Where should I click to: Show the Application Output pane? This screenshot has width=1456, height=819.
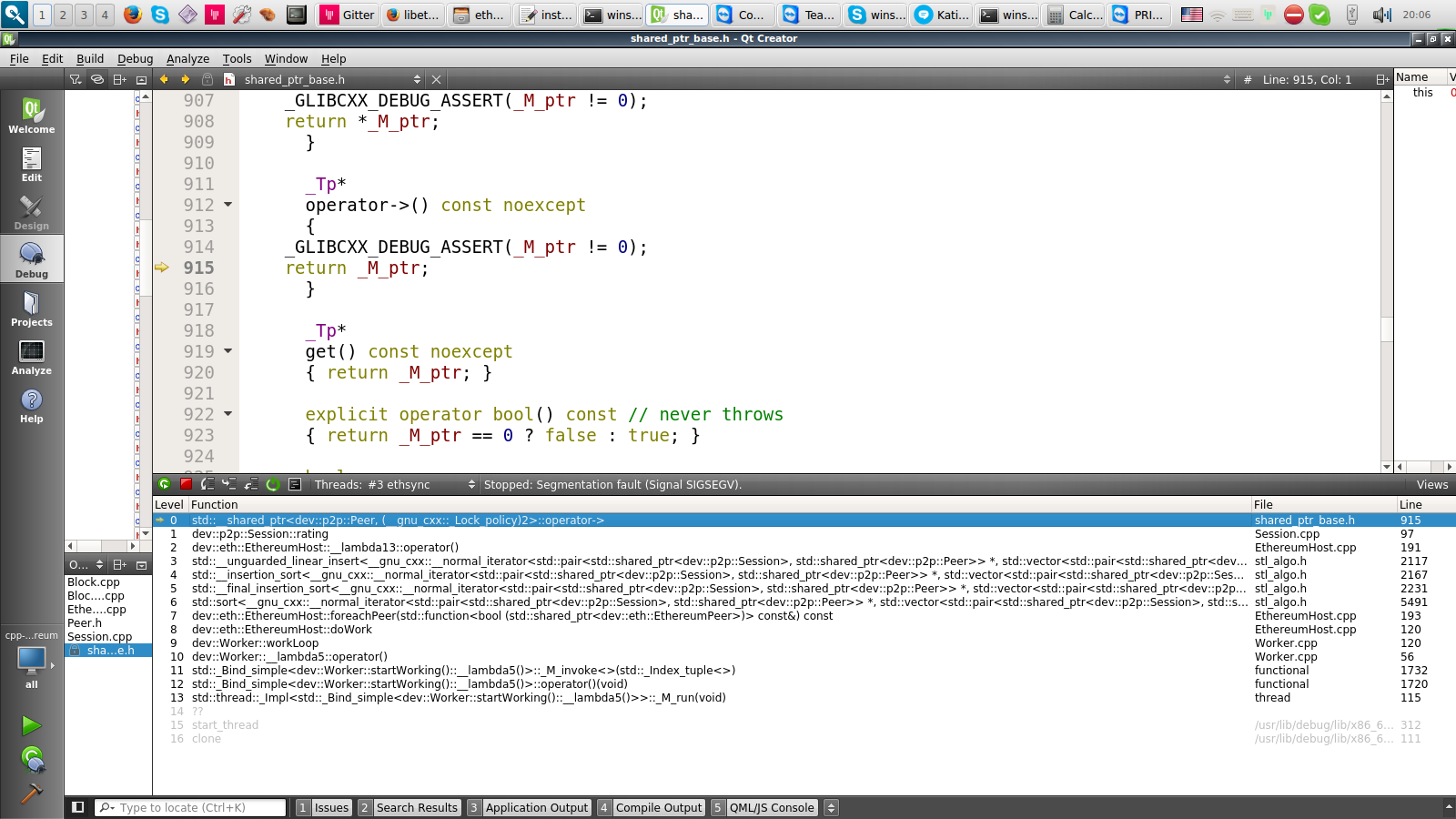[529, 807]
